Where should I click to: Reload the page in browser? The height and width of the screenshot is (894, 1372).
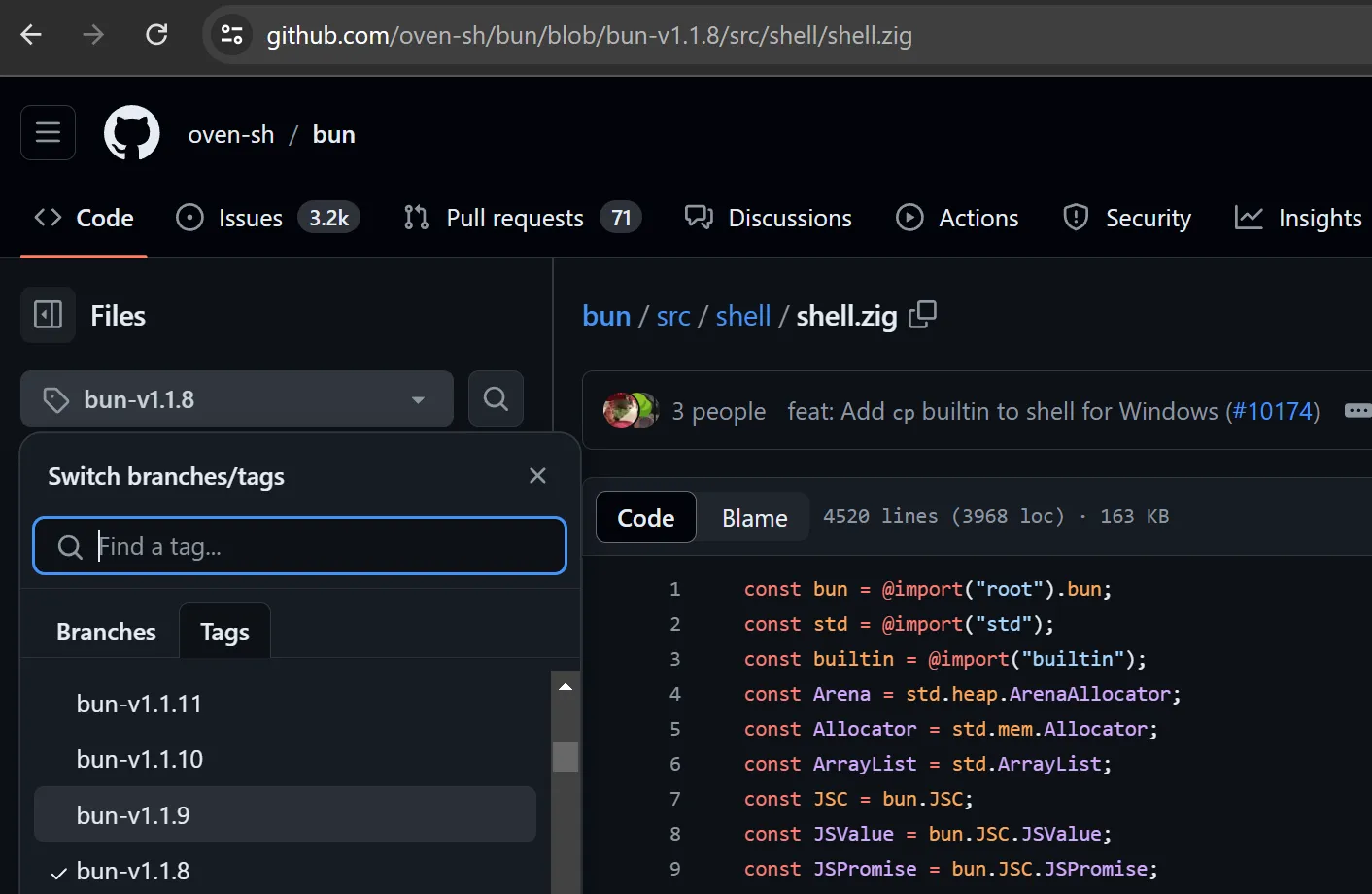(x=156, y=35)
